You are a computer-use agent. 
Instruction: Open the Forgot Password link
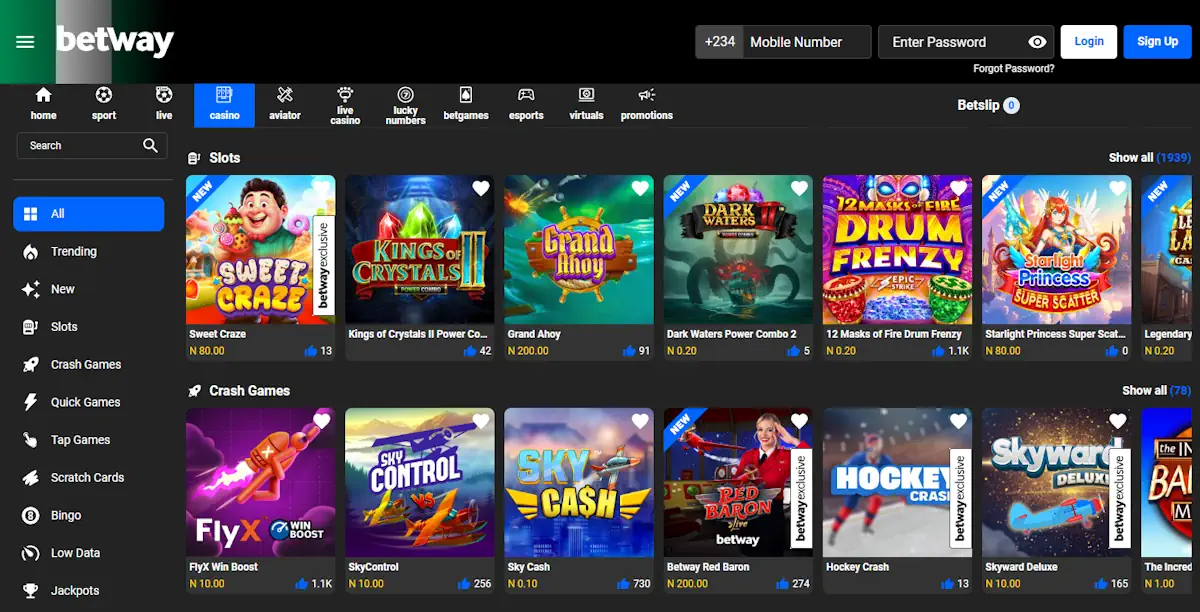click(1016, 66)
